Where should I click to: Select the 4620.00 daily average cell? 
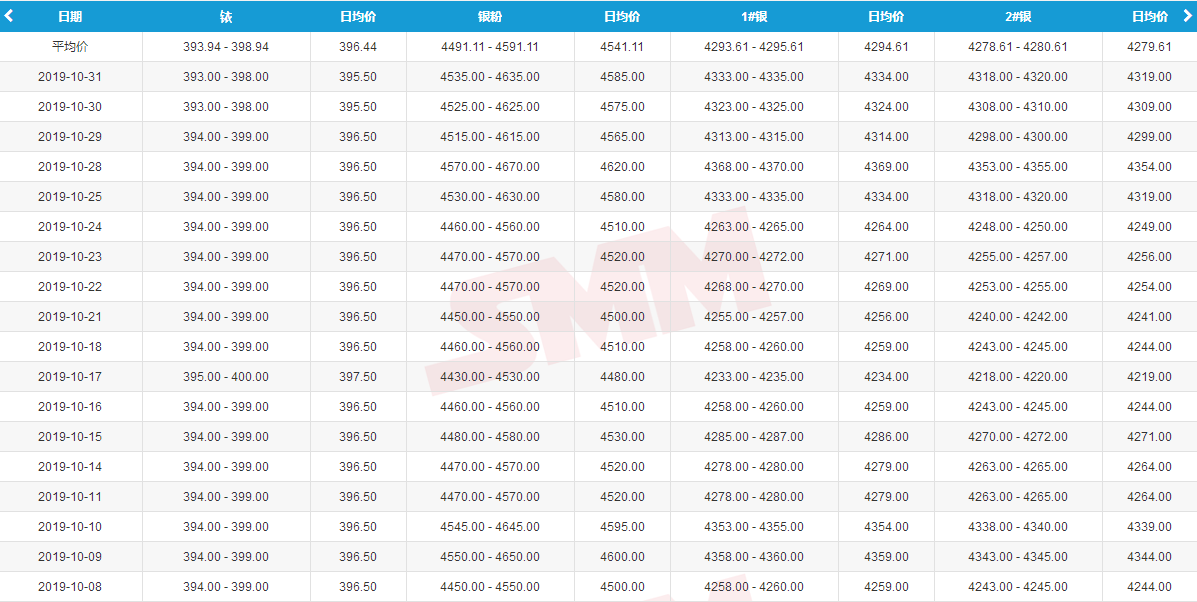coord(622,167)
